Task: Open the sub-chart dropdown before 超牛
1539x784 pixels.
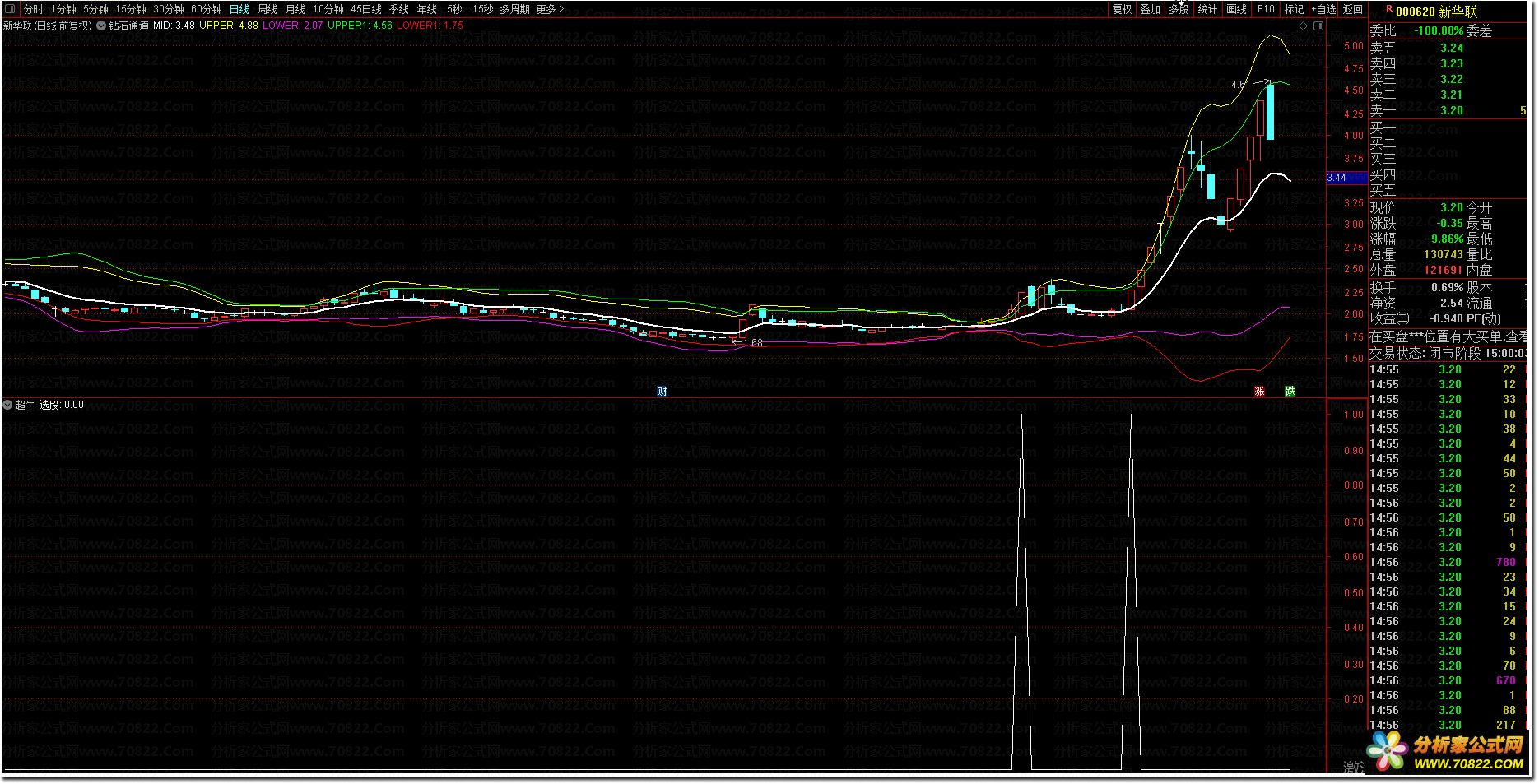Action: tap(8, 405)
